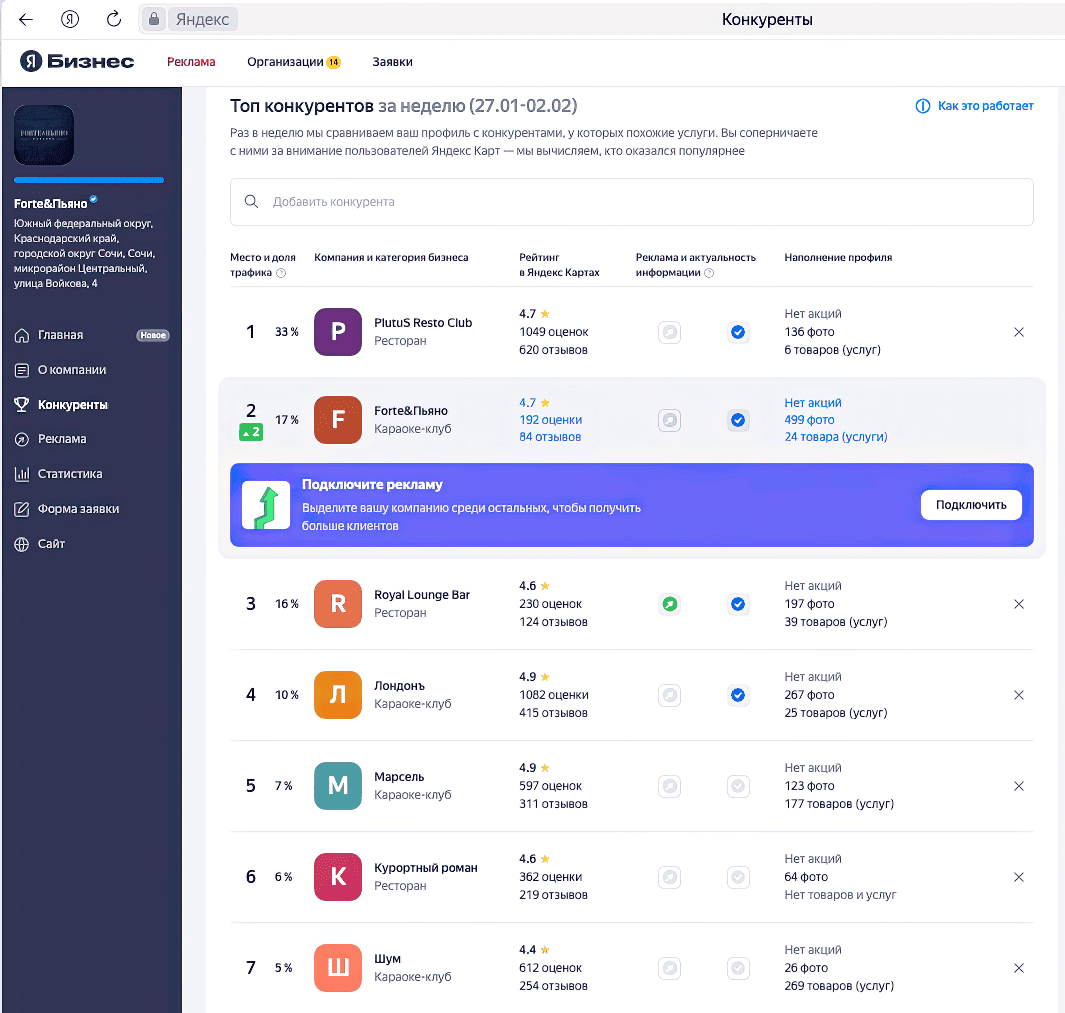This screenshot has height=1013, width=1065.
Task: Click the Подключить button
Action: [x=971, y=505]
